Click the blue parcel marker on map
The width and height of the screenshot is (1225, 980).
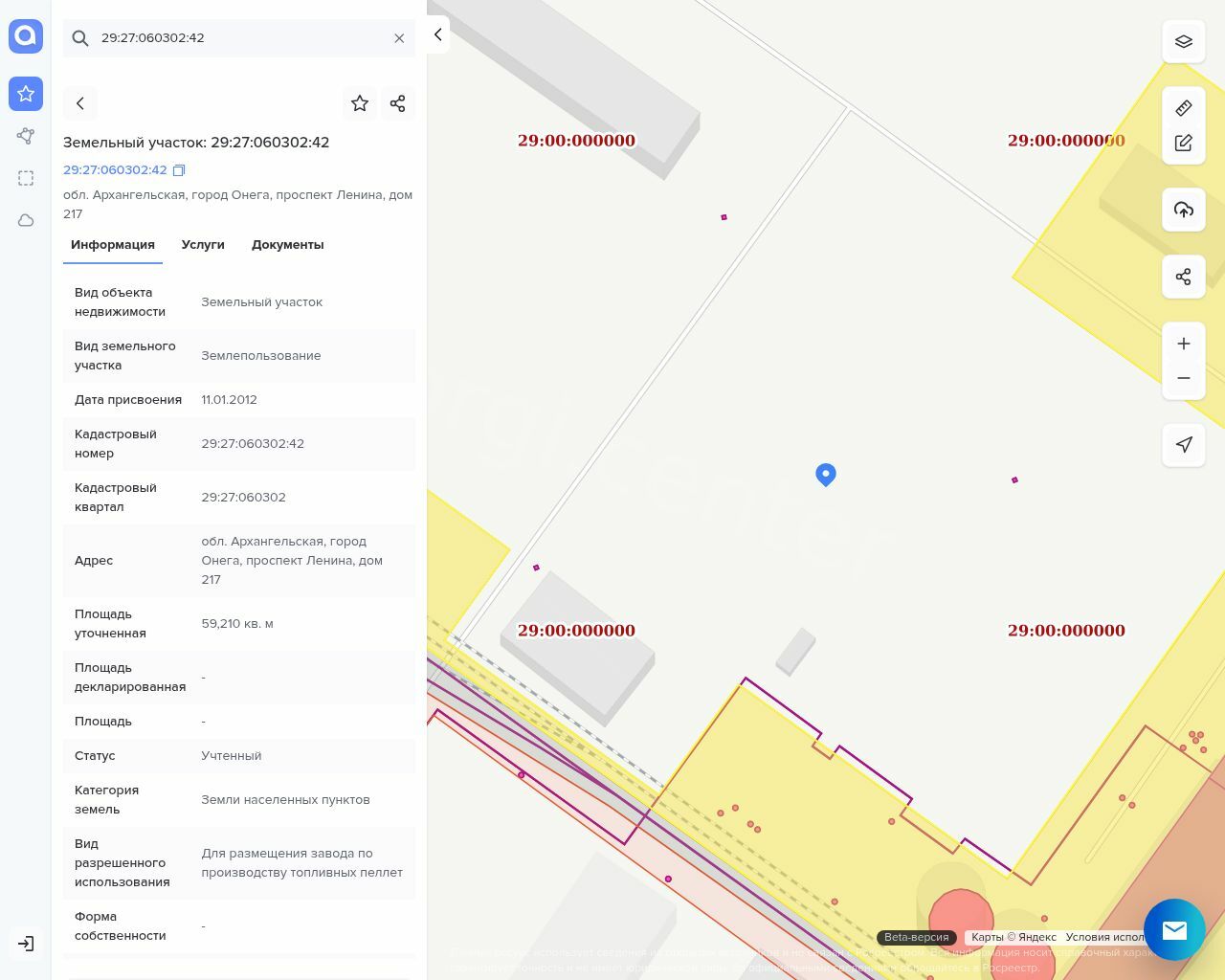click(x=826, y=474)
